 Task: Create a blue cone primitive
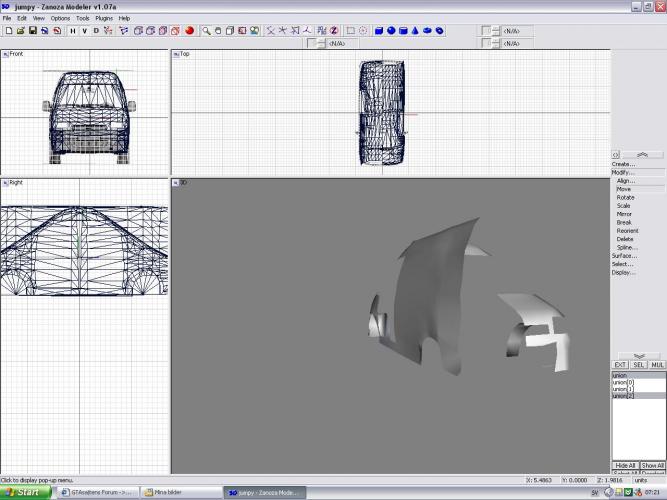416,31
